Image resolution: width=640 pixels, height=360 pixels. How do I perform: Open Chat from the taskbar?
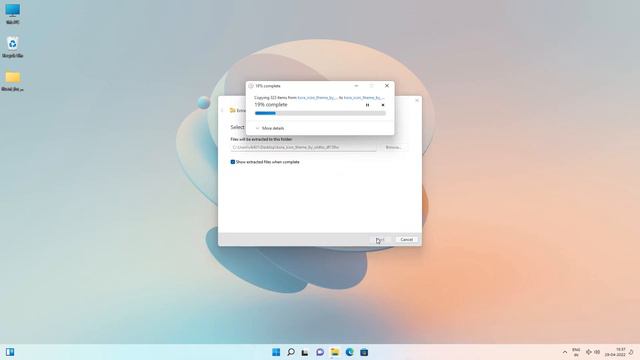(x=320, y=352)
